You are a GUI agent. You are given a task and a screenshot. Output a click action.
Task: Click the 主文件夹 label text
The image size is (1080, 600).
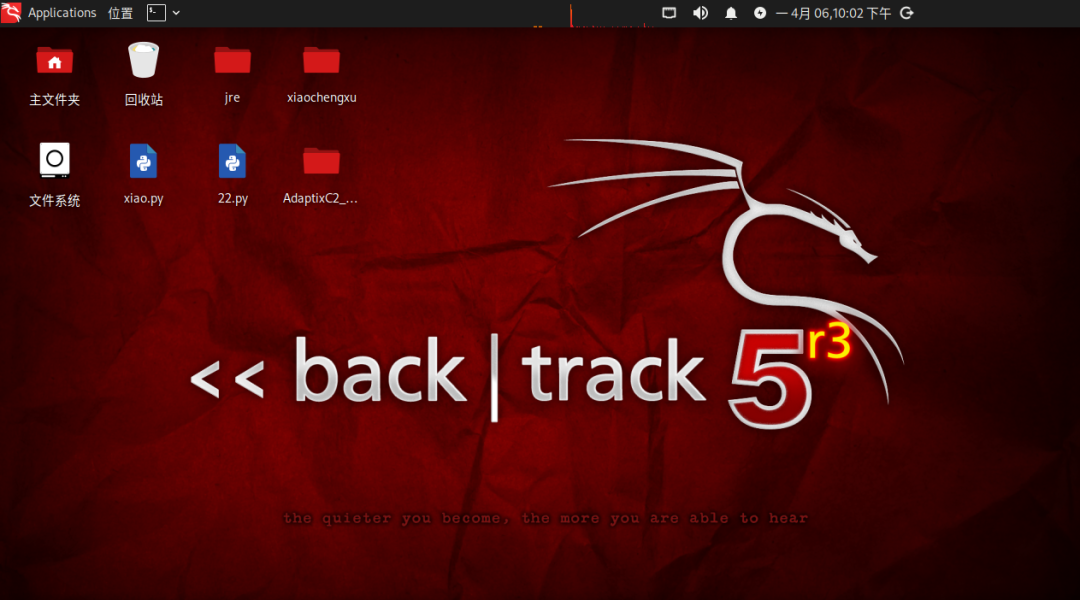(54, 100)
